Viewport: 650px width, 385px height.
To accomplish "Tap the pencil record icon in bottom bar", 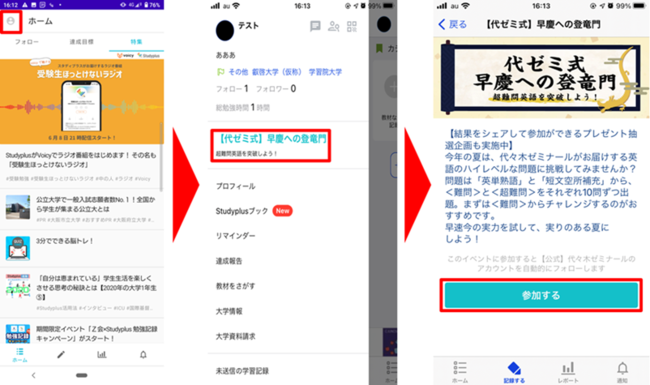I will [61, 355].
